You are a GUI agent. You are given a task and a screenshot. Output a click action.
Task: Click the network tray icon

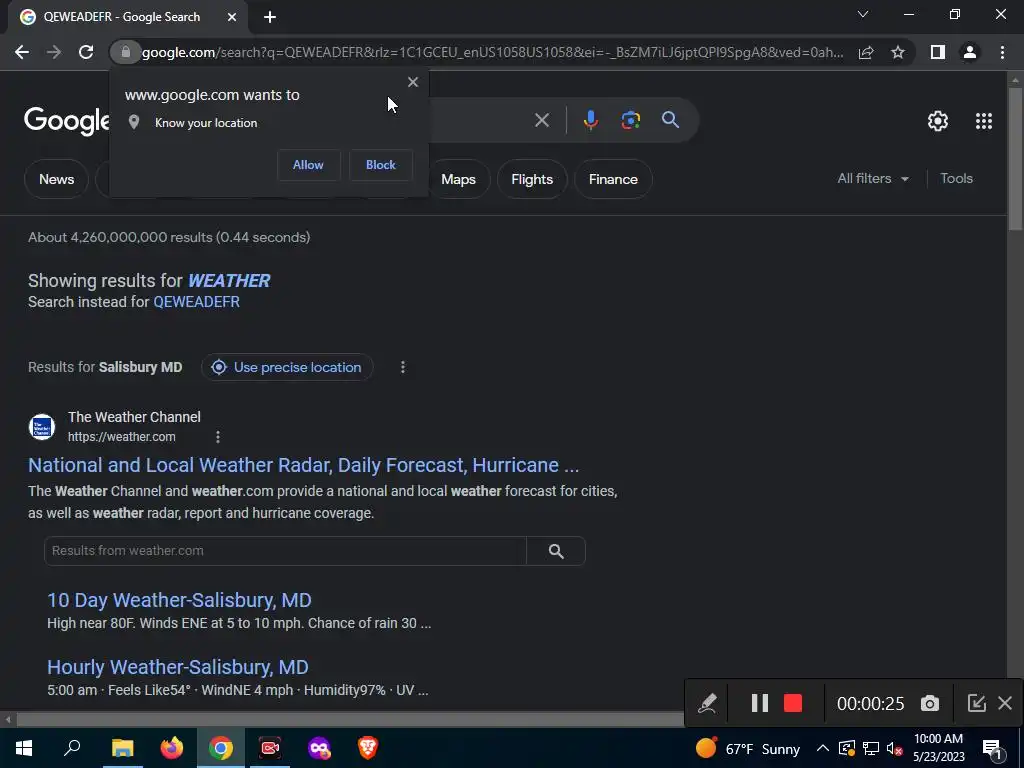tap(871, 748)
